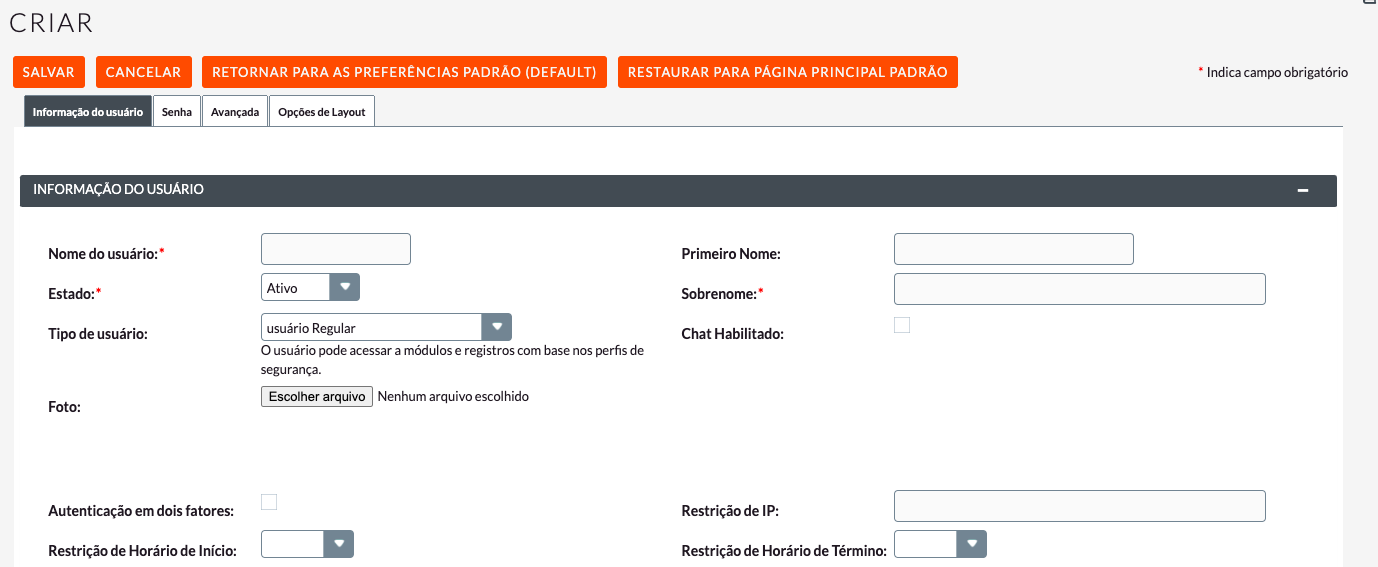
Task: Click the 'Autenticação em dois fatores:' label
Action: pyautogui.click(x=141, y=511)
